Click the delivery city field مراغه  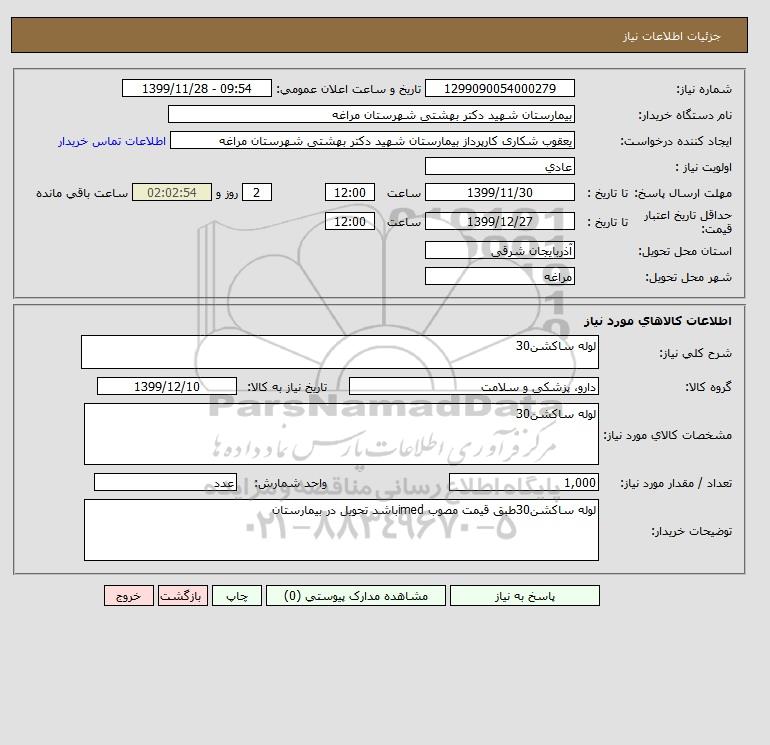pyautogui.click(x=499, y=276)
